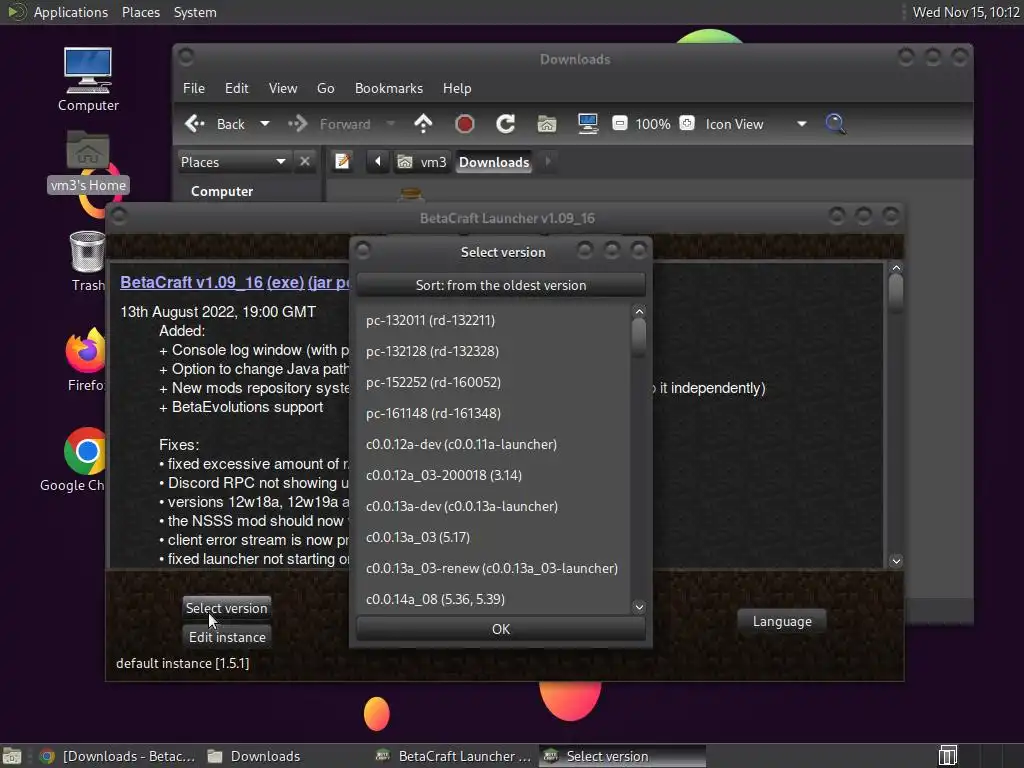Click workspace switcher icon bottom right
Image resolution: width=1024 pixels, height=768 pixels.
coord(948,756)
